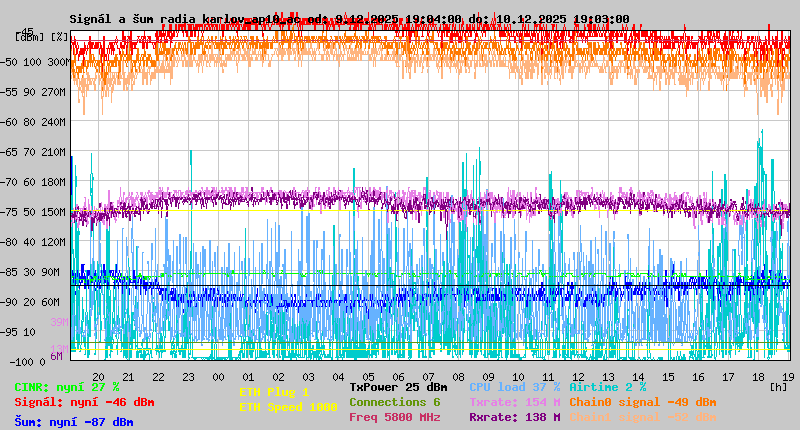
Task: Click the blue Šum noise legend label
Action: (74, 422)
